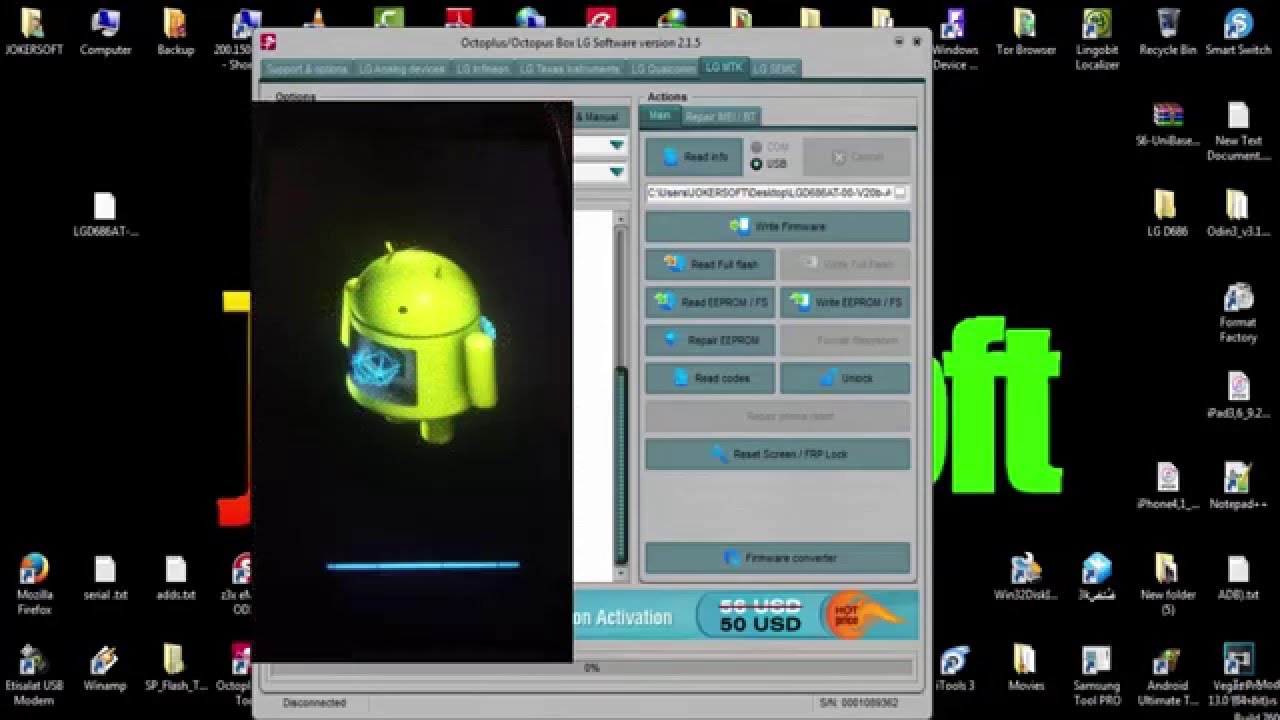Open the Movies folder
This screenshot has width=1280, height=720.
pyautogui.click(x=1026, y=668)
